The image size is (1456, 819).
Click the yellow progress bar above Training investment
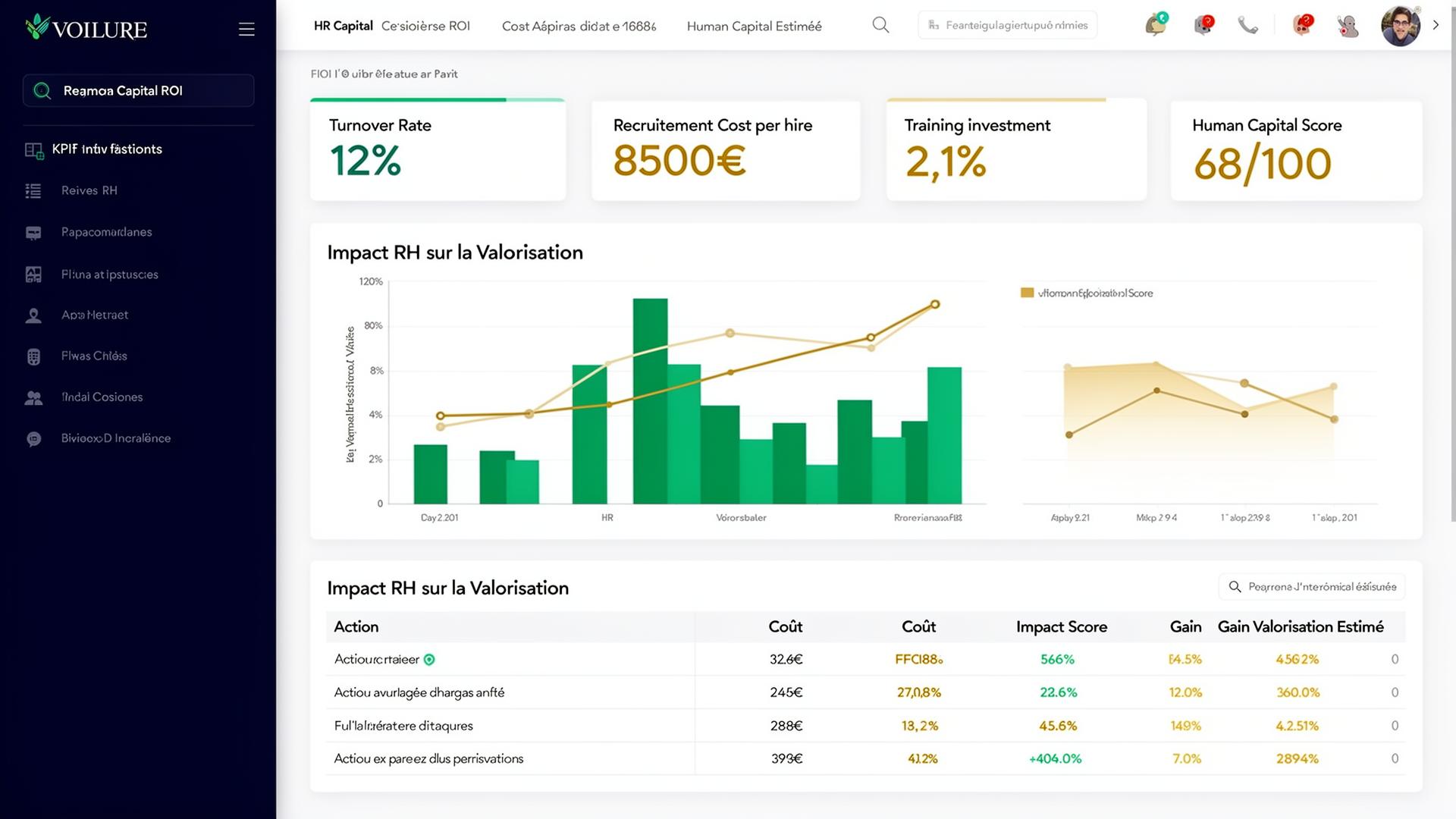[997, 99]
